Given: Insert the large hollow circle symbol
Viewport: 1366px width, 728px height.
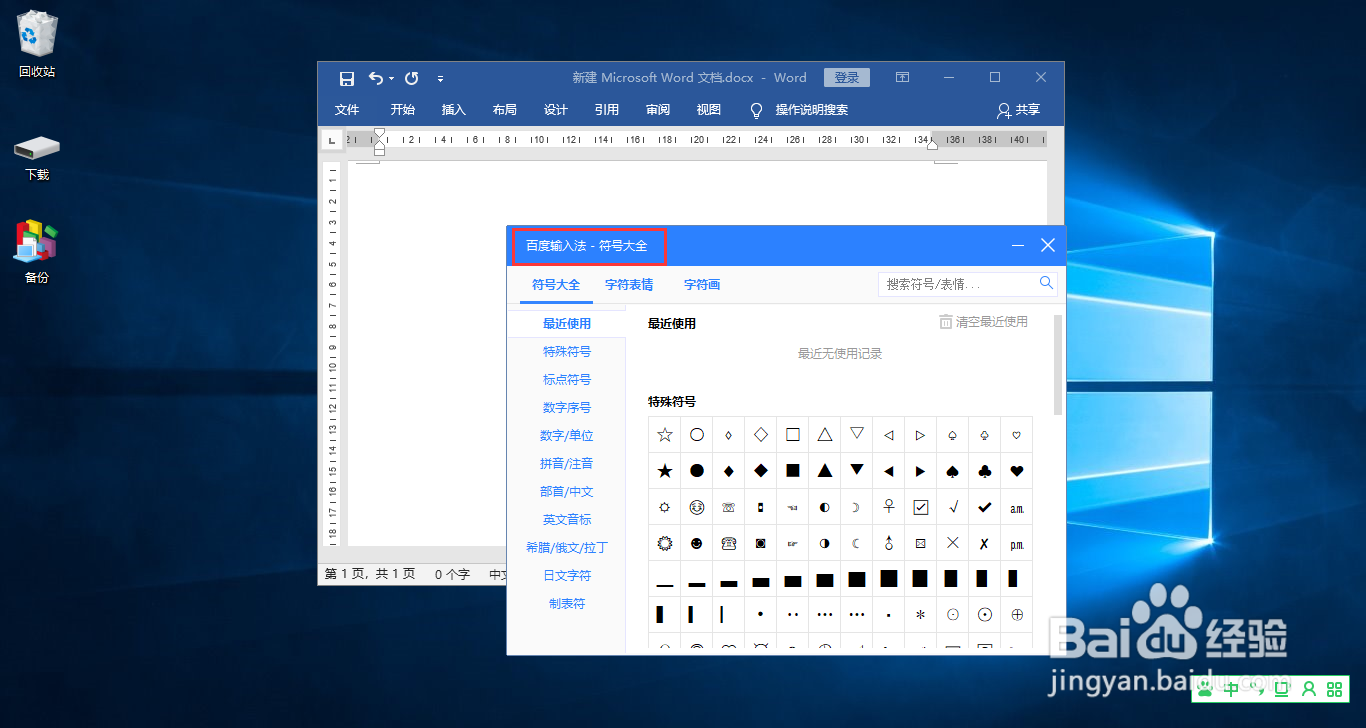Looking at the screenshot, I should click(x=697, y=435).
